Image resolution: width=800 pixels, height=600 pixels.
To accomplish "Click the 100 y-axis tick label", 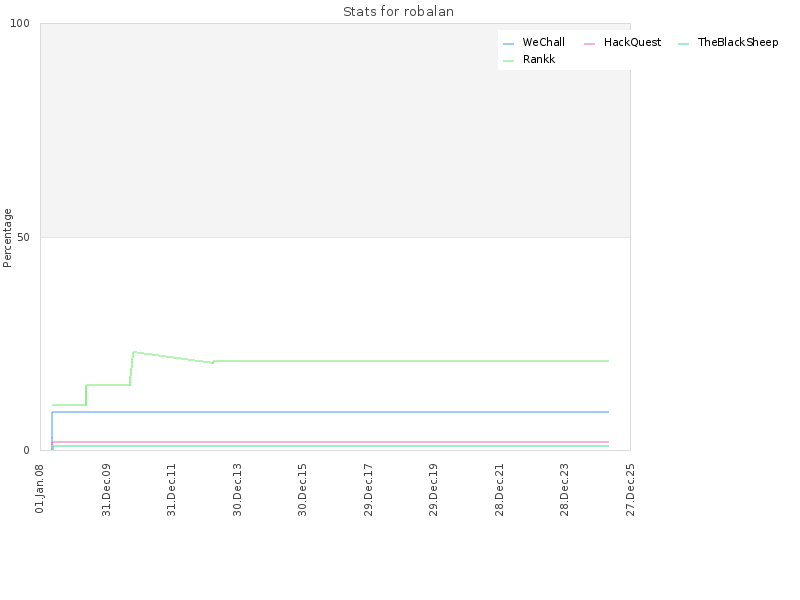I will tap(20, 23).
